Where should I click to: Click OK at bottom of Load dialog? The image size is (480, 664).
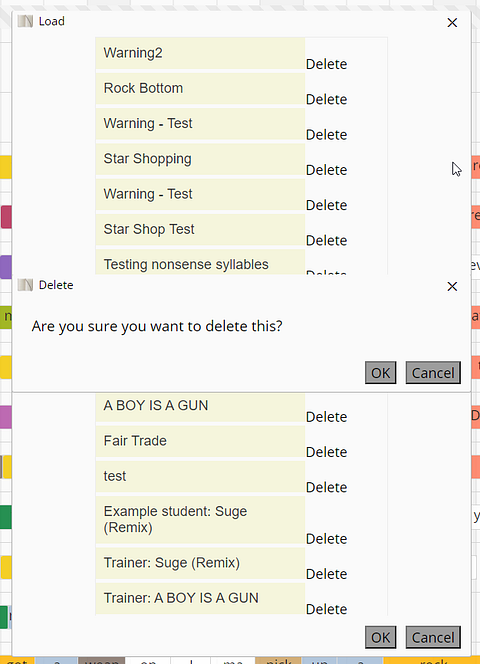(380, 637)
